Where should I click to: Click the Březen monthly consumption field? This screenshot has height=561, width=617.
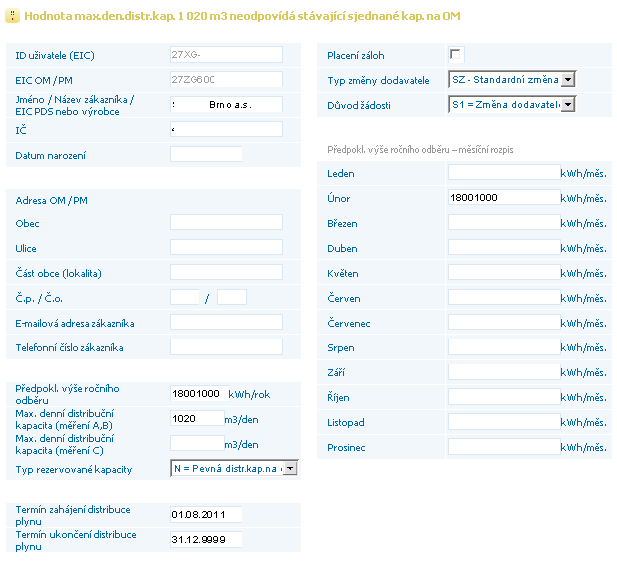click(x=504, y=222)
